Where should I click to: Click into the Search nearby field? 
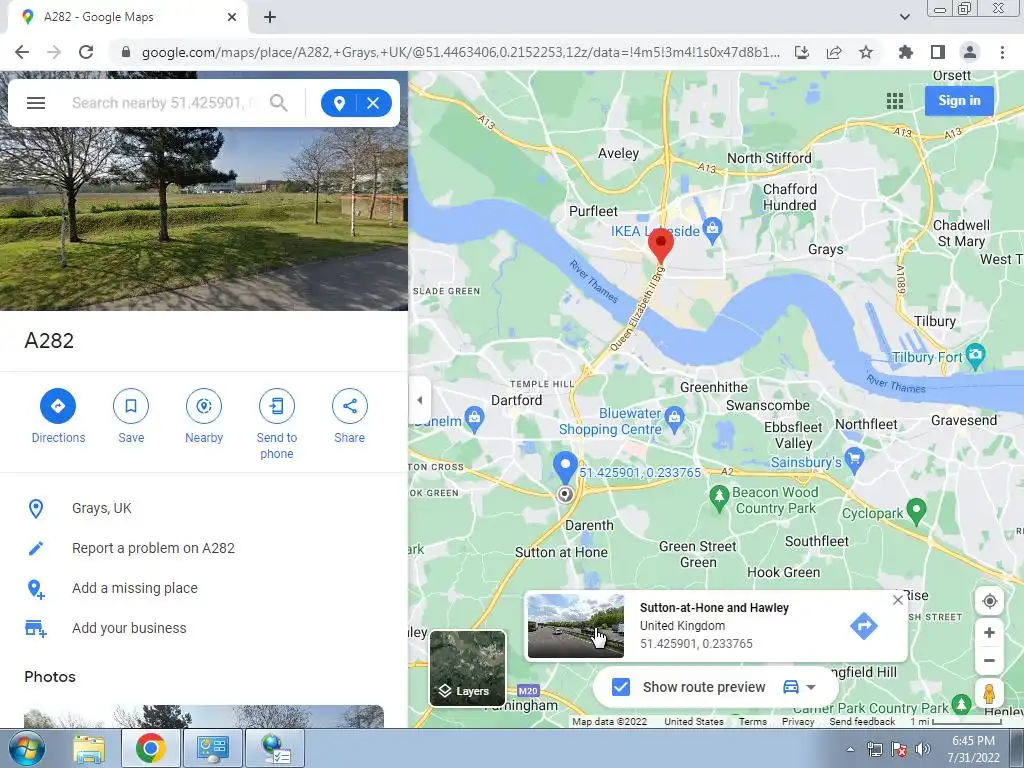coord(163,103)
